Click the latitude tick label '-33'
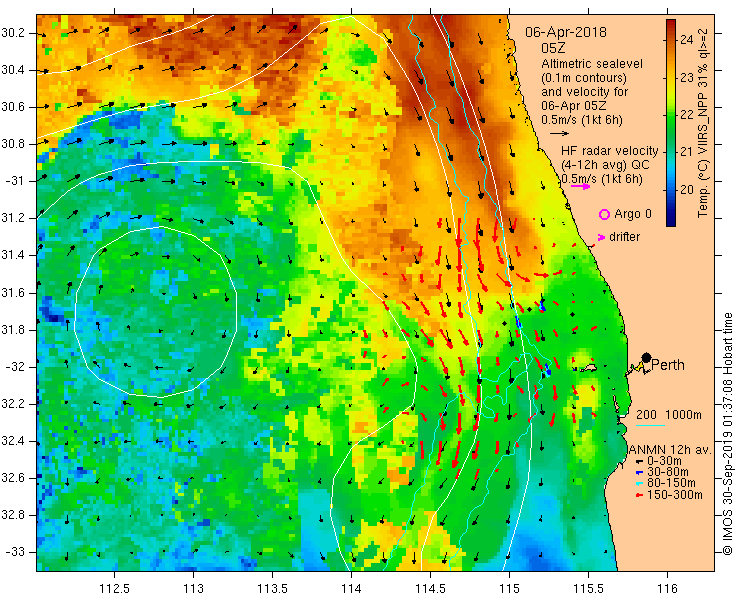This screenshot has width=740, height=600. [x=14, y=552]
